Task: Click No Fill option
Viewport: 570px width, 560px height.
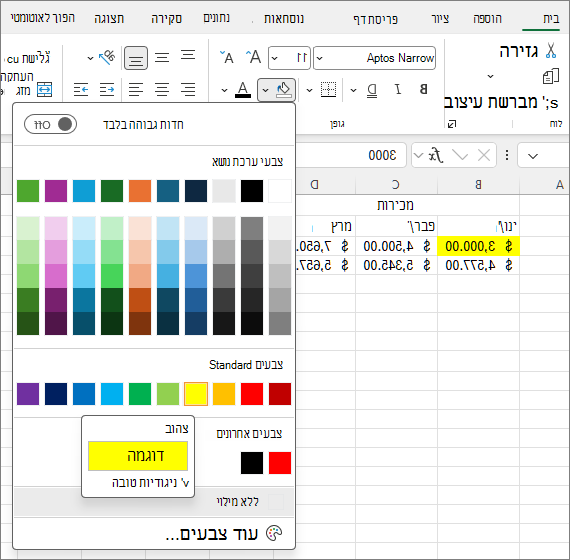Action: click(154, 502)
